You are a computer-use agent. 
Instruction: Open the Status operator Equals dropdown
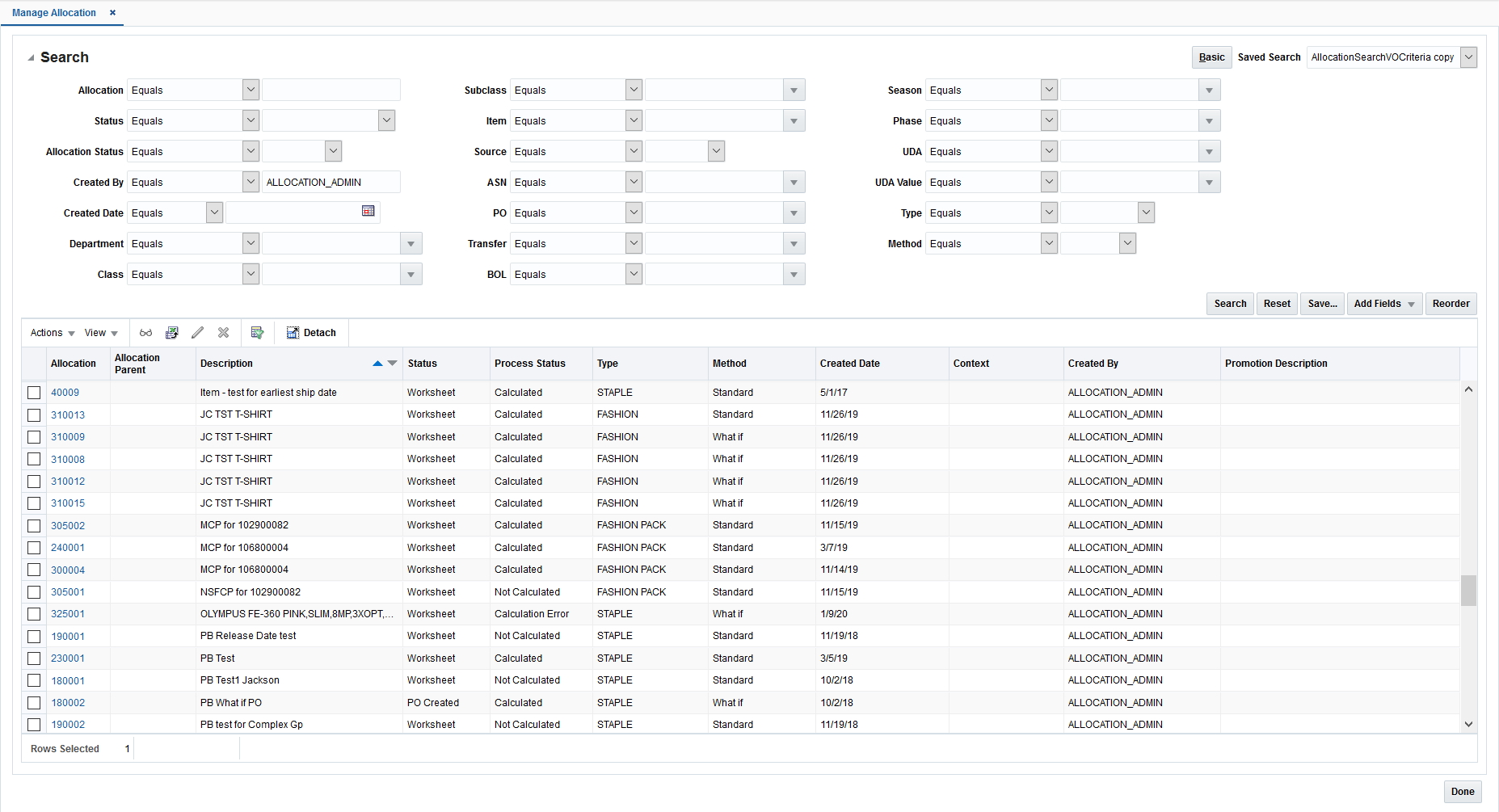click(251, 120)
